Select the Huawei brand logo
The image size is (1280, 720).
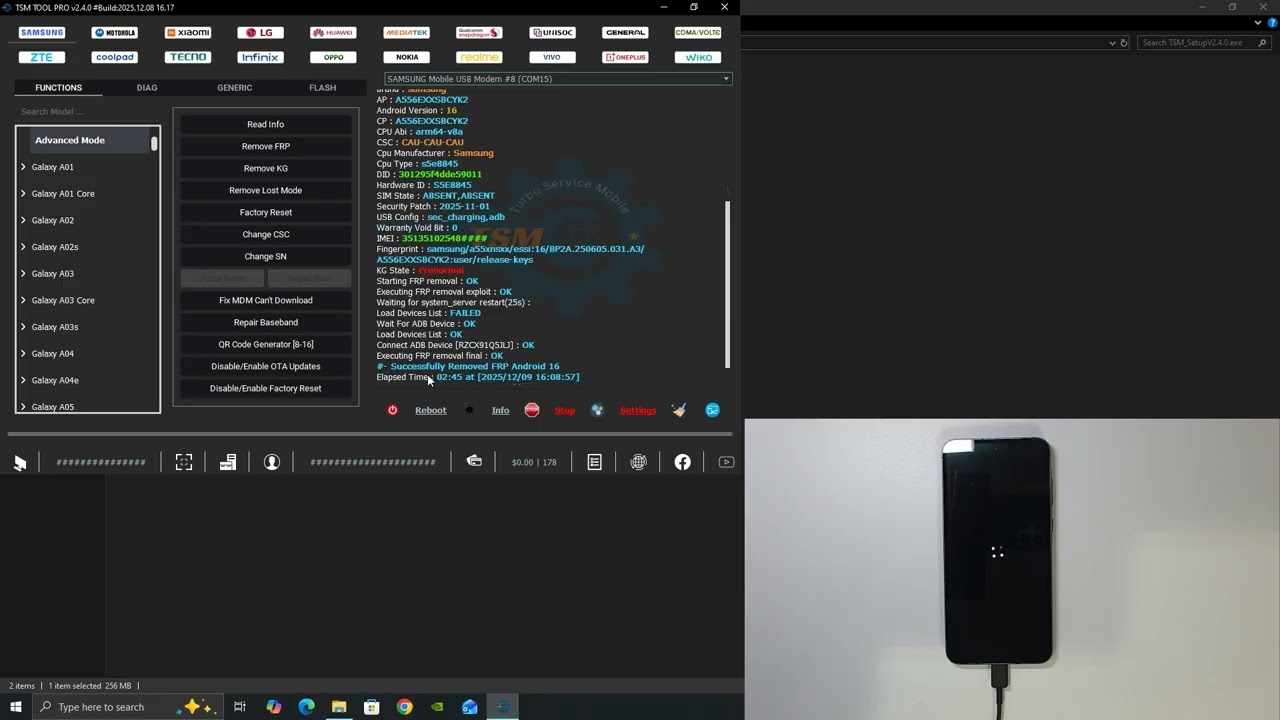pyautogui.click(x=333, y=33)
